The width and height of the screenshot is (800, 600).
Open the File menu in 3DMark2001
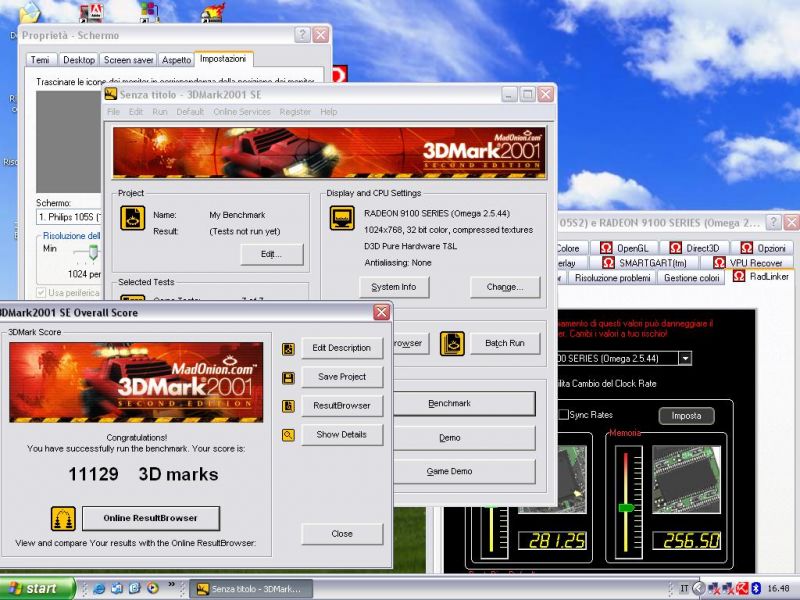pos(113,112)
